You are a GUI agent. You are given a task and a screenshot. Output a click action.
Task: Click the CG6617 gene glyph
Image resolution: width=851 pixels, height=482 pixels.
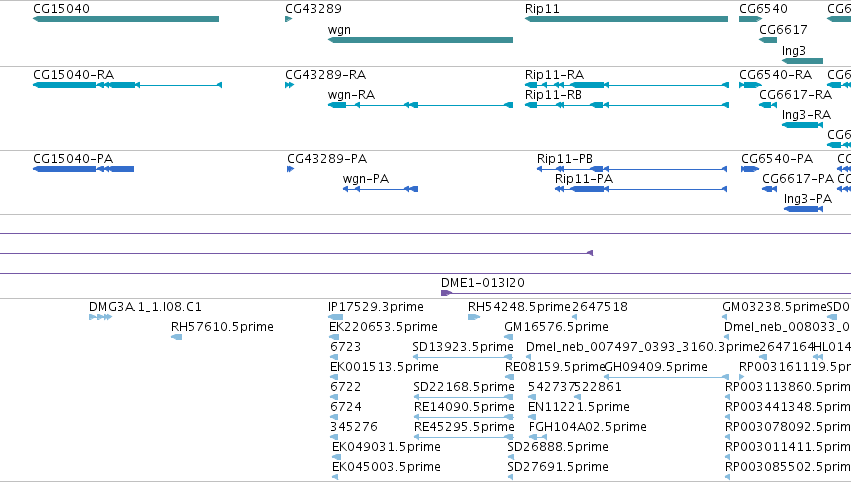coord(768,40)
